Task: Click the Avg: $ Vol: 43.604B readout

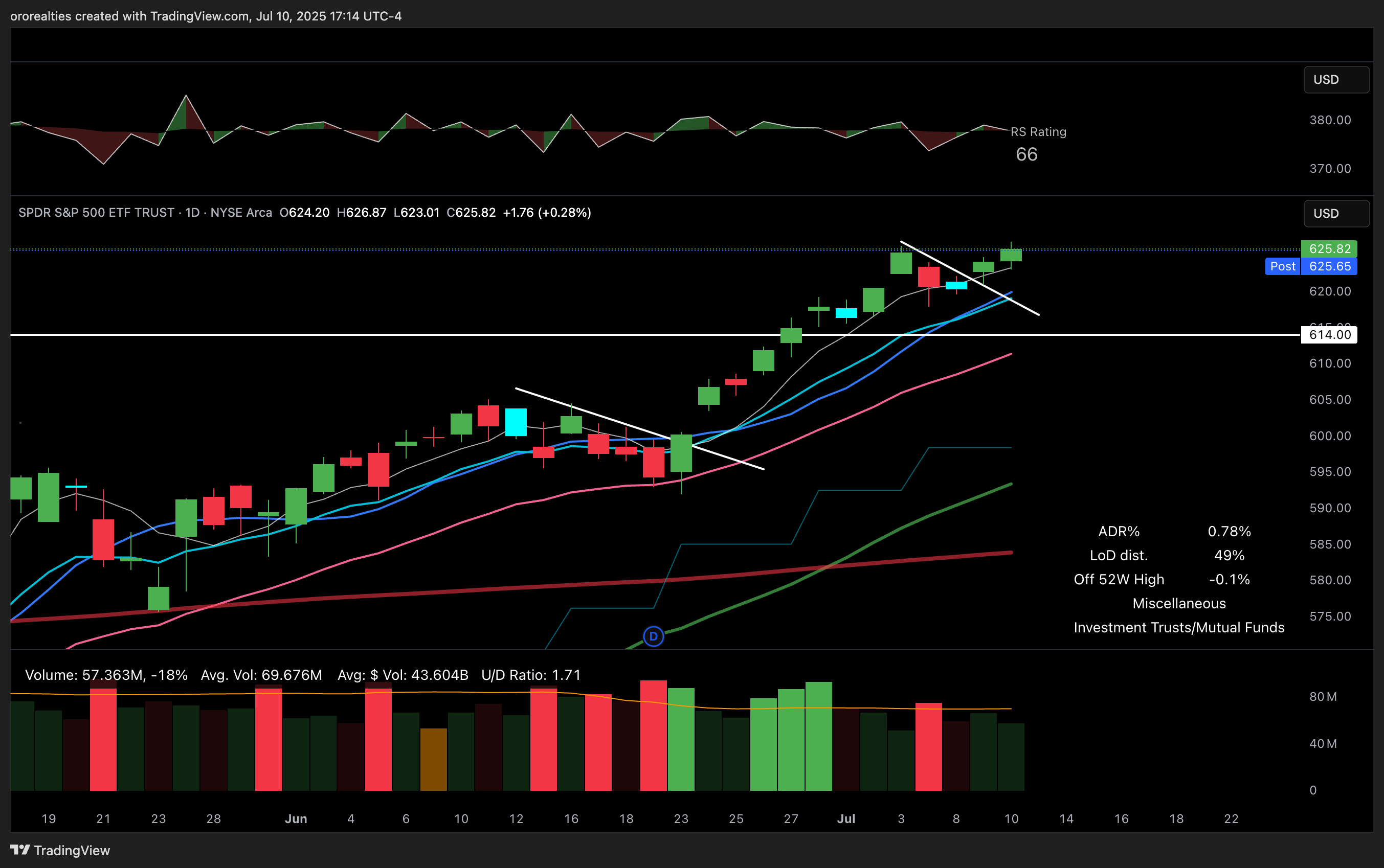Action: (403, 675)
